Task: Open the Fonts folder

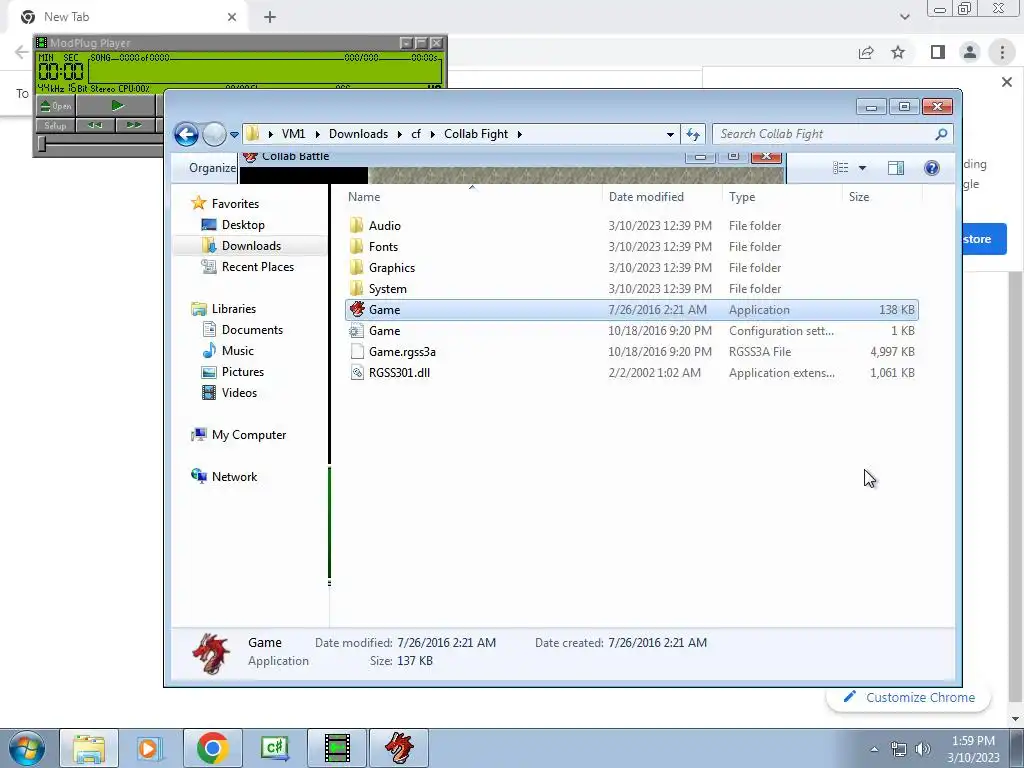Action: (383, 247)
